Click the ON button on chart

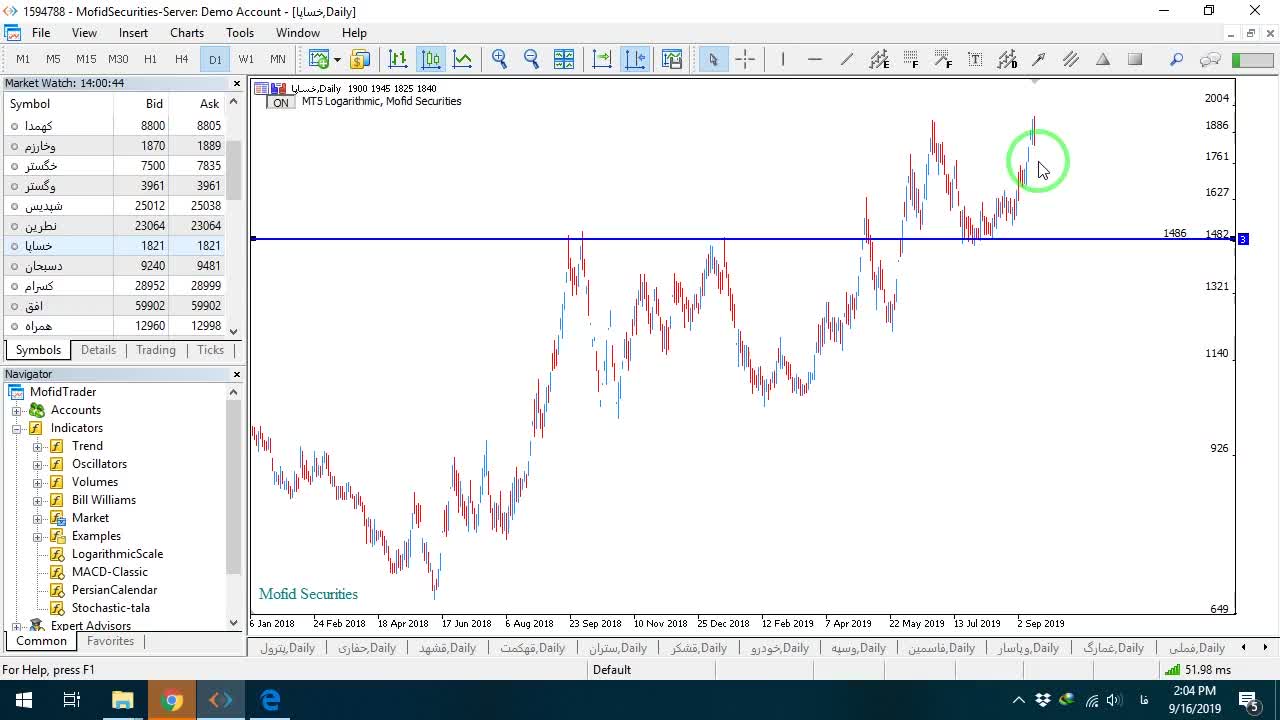[x=281, y=102]
